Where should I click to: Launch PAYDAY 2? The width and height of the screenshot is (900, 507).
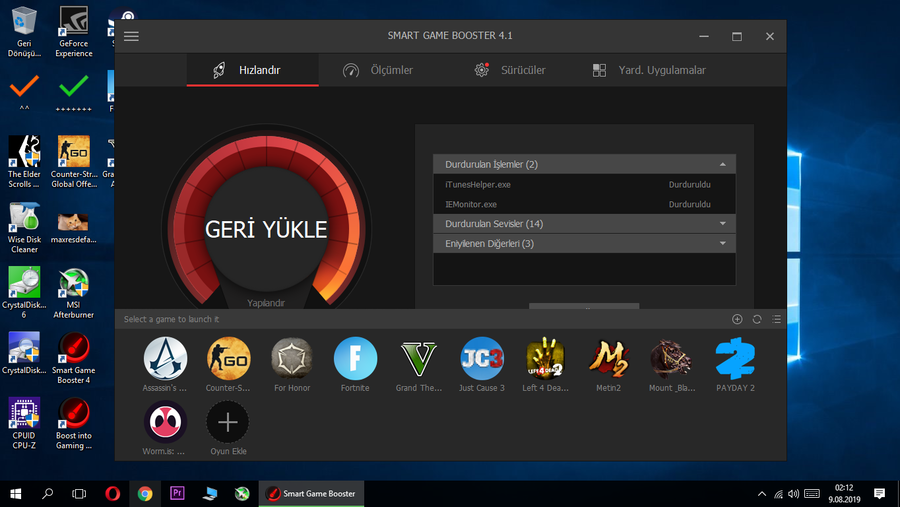pos(735,364)
